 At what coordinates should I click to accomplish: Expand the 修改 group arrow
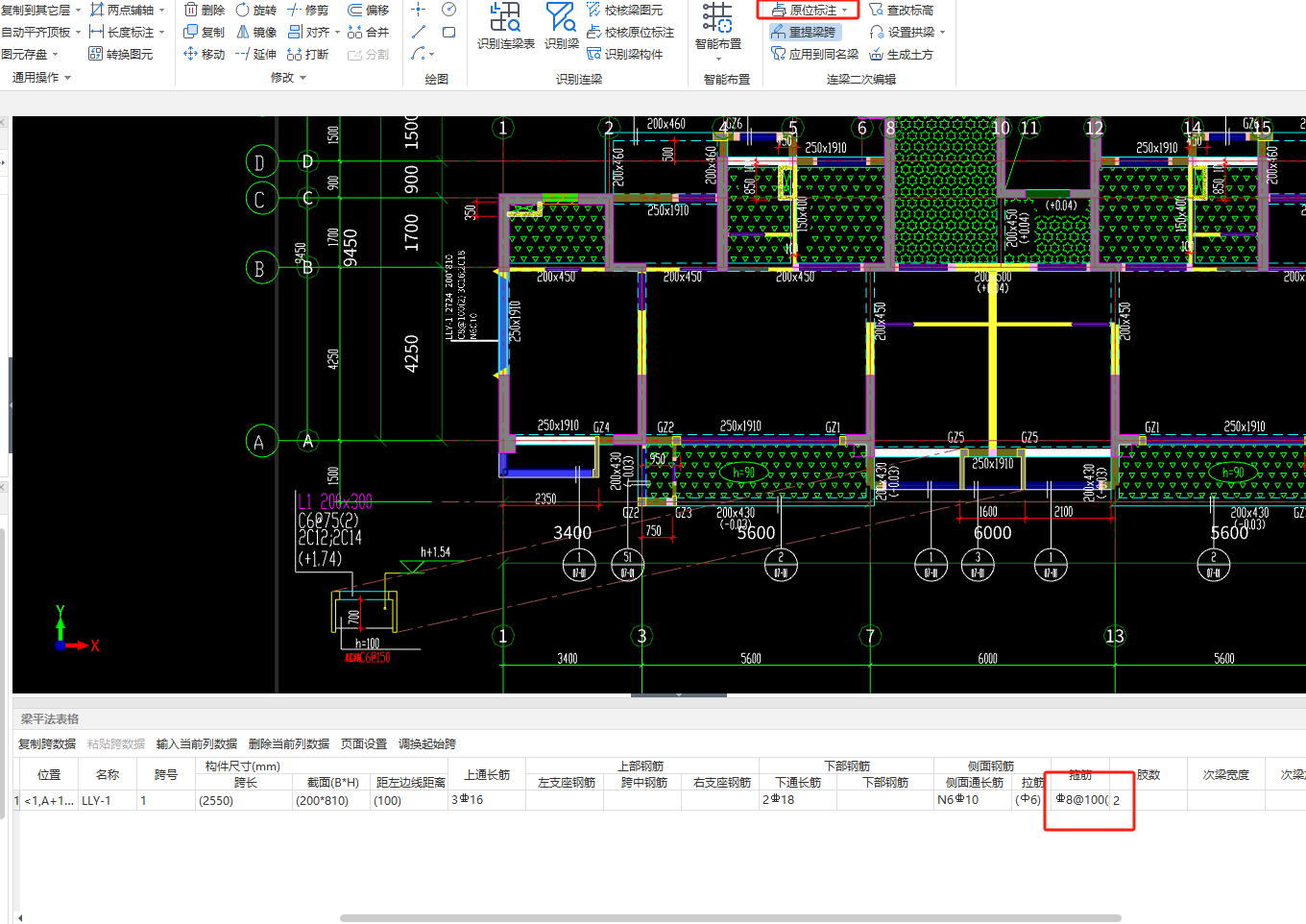tap(303, 78)
